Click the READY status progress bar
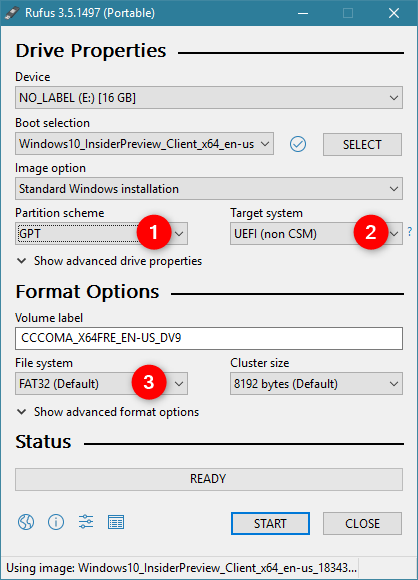 (209, 479)
